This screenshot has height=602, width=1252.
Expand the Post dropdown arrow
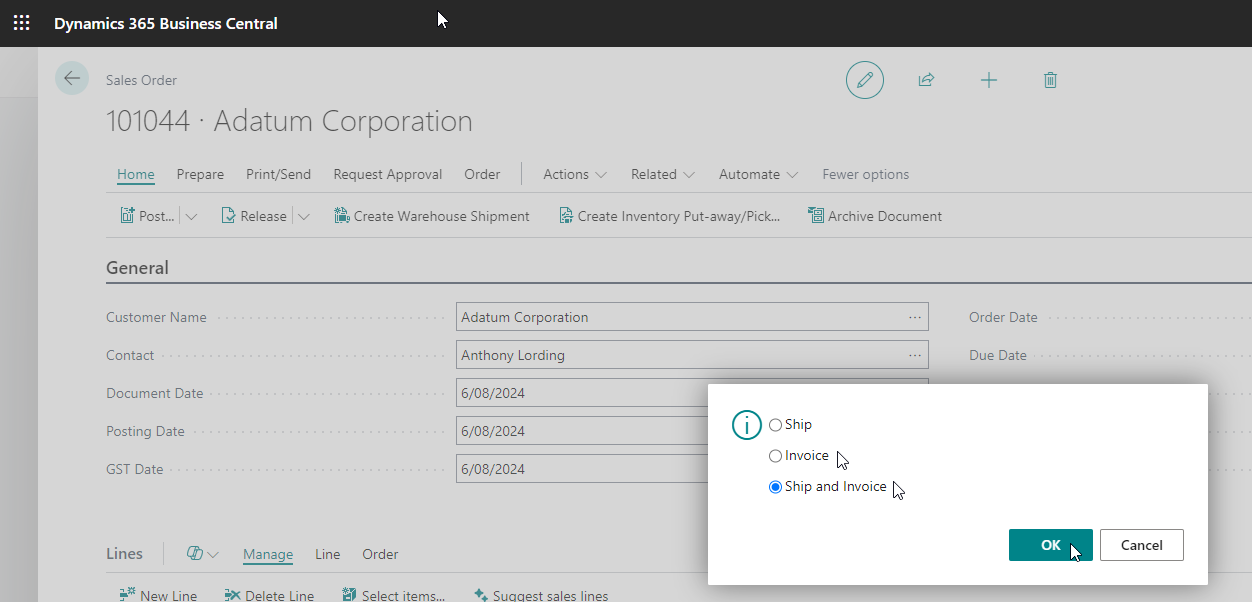[192, 216]
